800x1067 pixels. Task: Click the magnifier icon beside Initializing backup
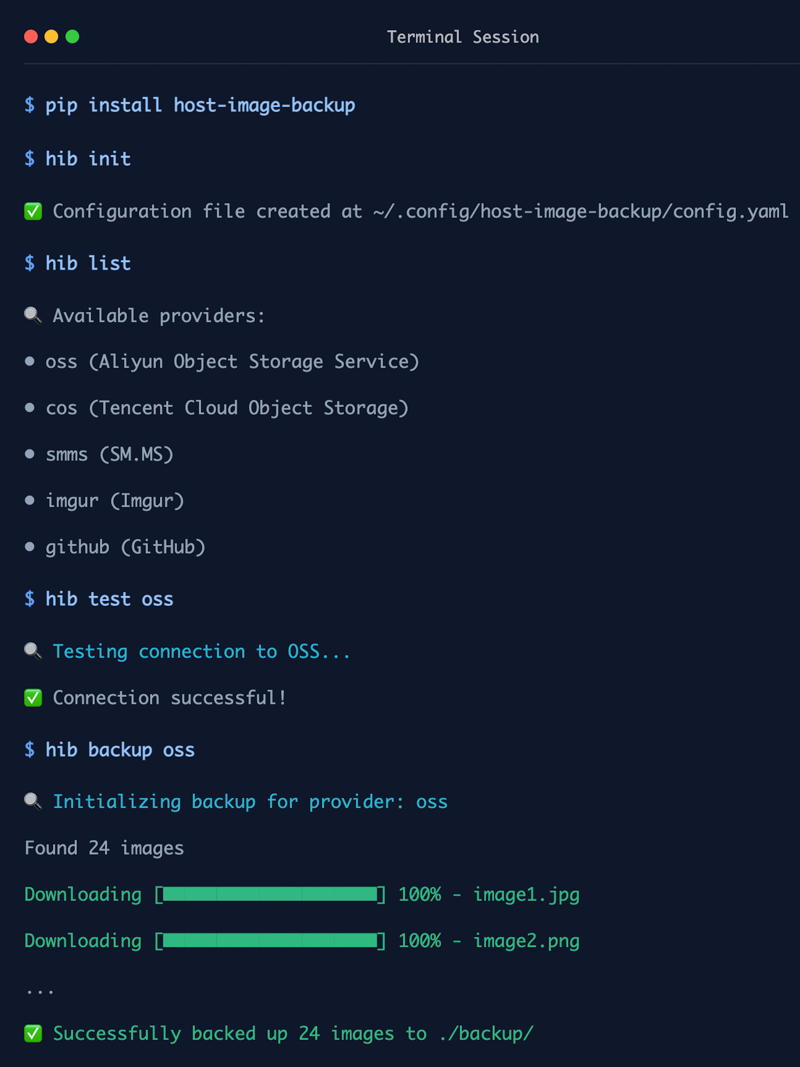point(33,801)
